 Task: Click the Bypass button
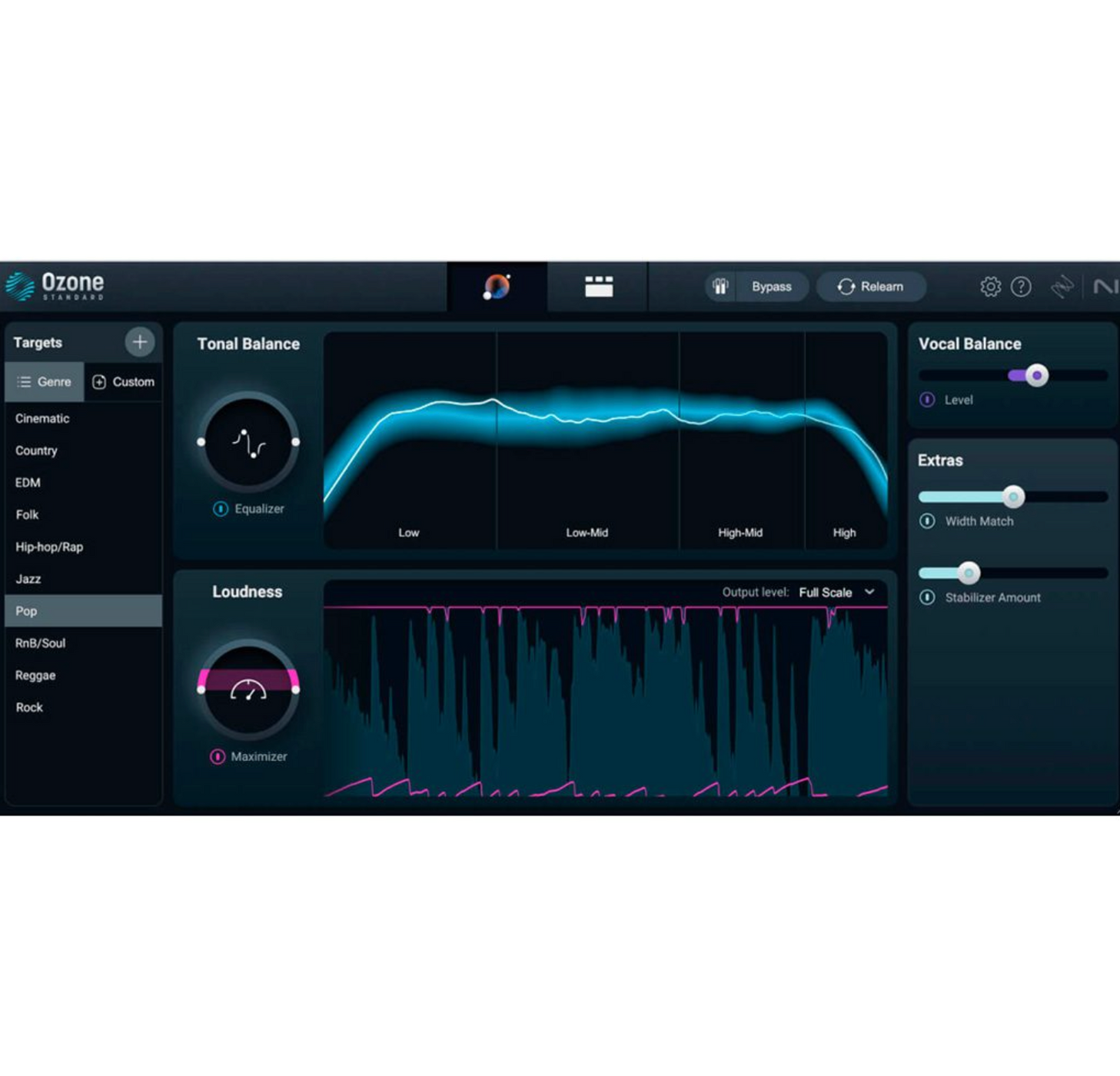pos(773,286)
